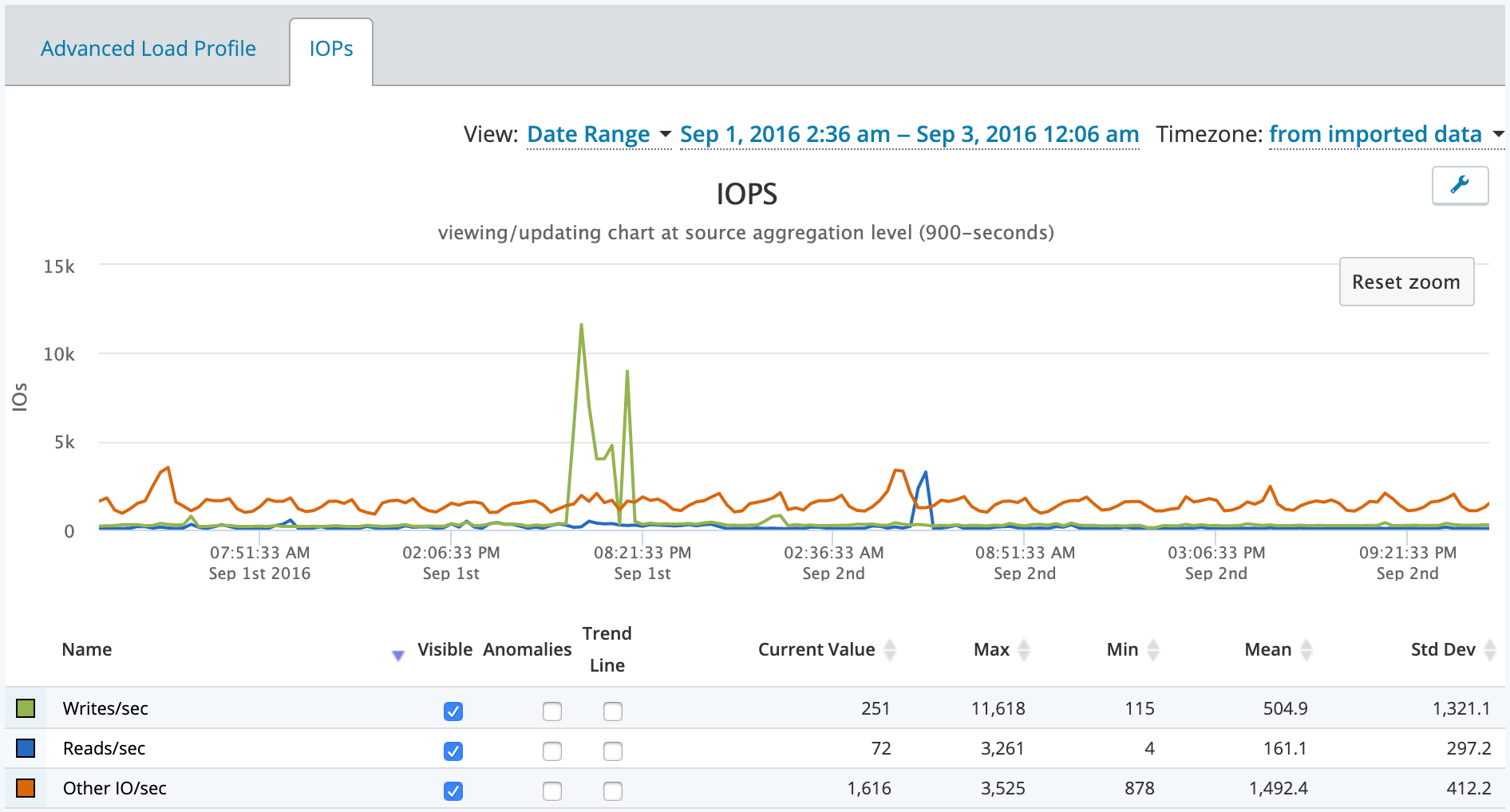Sort by Max column arrows
Viewport: 1510px width, 812px height.
(1024, 650)
